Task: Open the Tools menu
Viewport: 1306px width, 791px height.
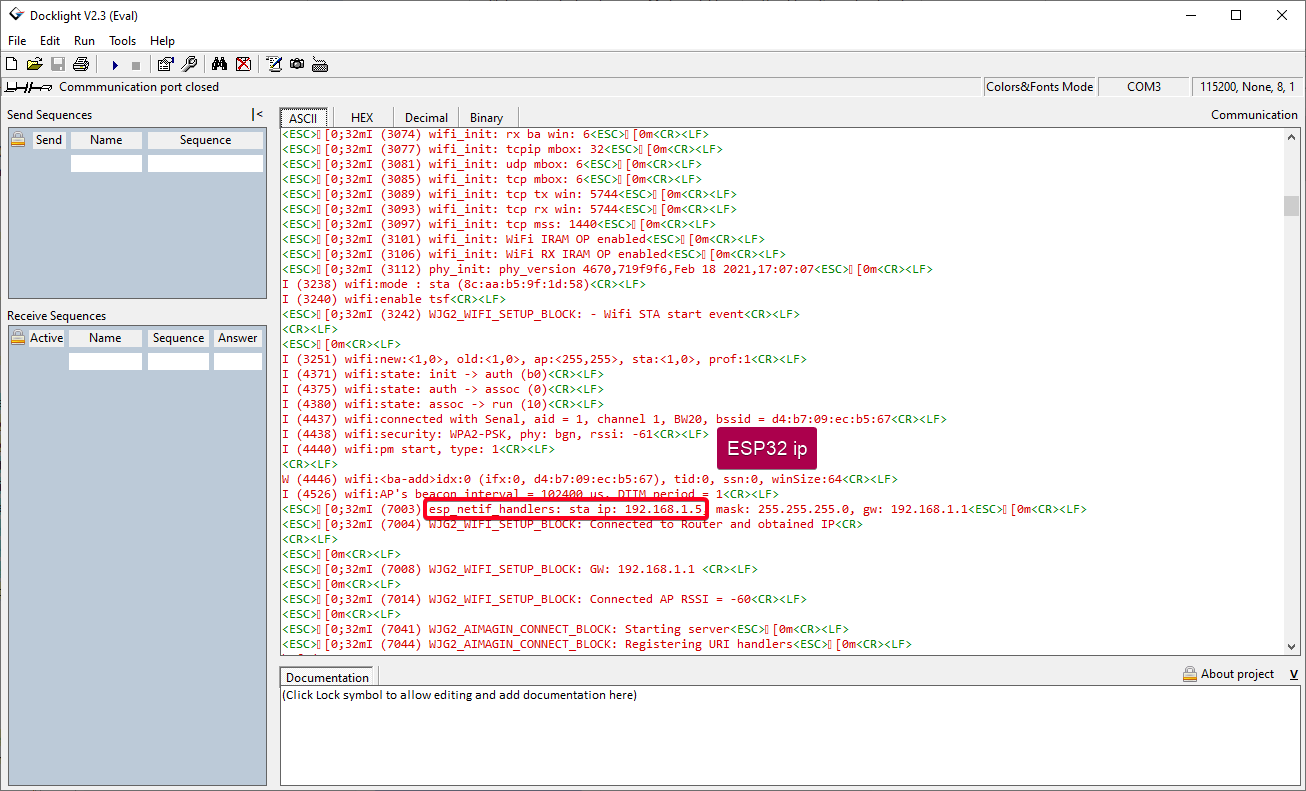Action: click(x=123, y=41)
